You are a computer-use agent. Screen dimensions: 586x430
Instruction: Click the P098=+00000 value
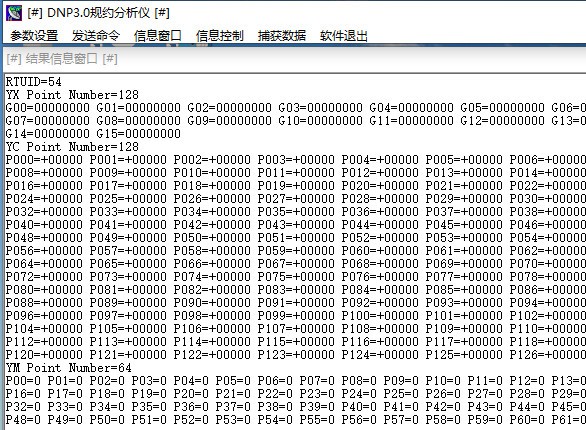[212, 316]
